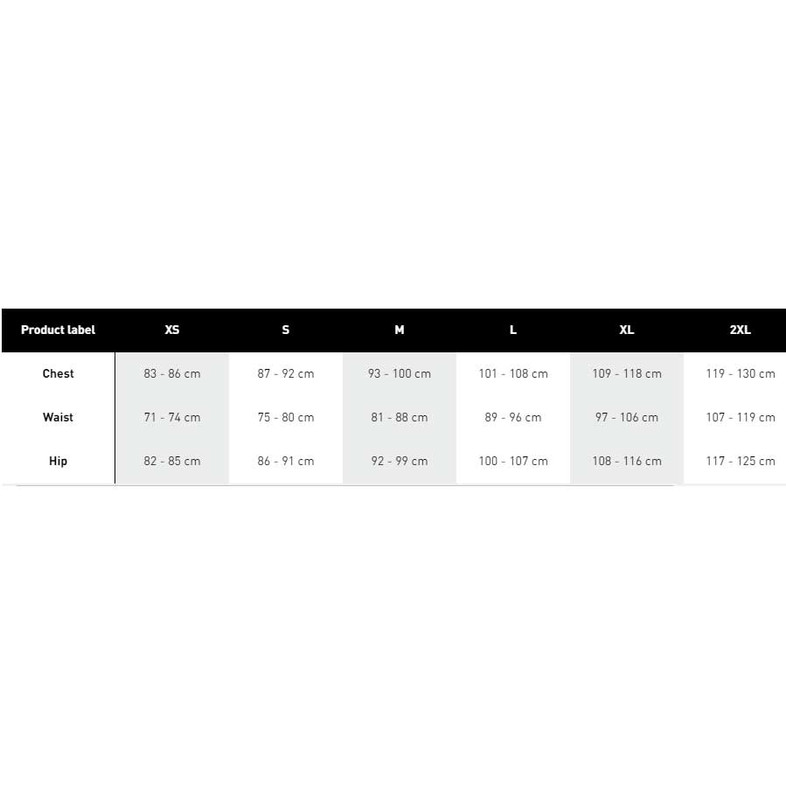Click the XS waist value 71 - 74 cm

point(172,417)
